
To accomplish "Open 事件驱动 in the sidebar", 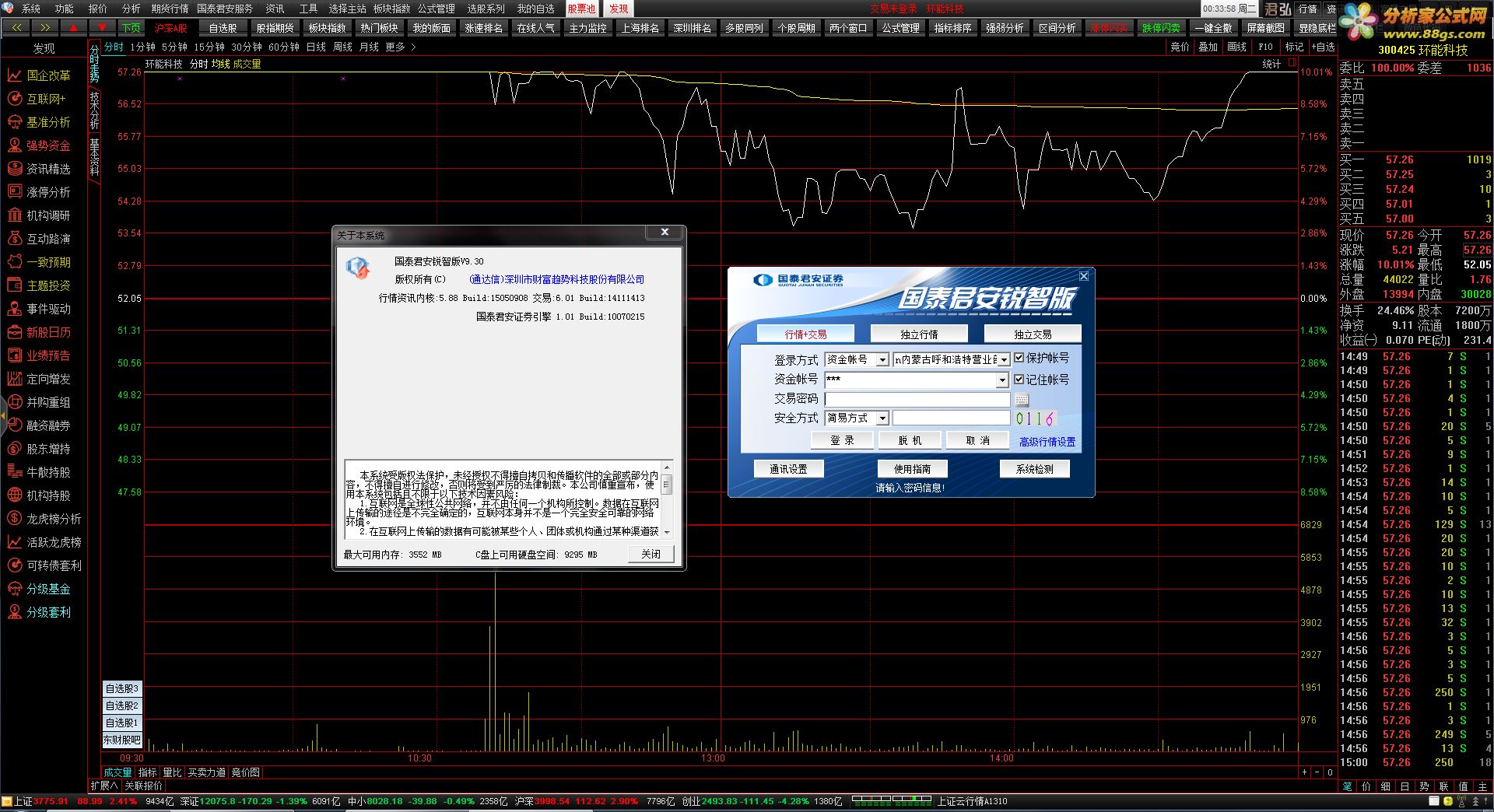I will tap(39, 309).
